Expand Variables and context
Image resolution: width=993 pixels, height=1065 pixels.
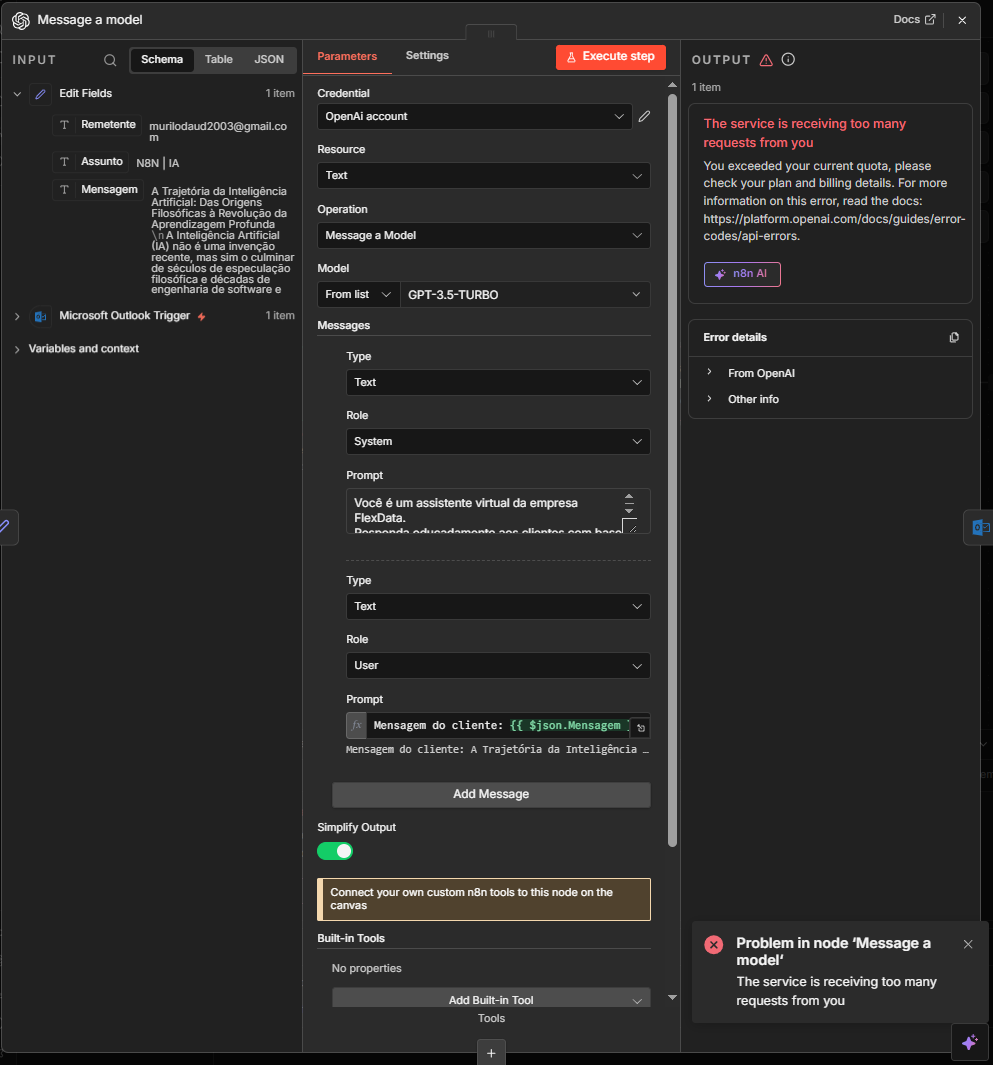tap(17, 349)
